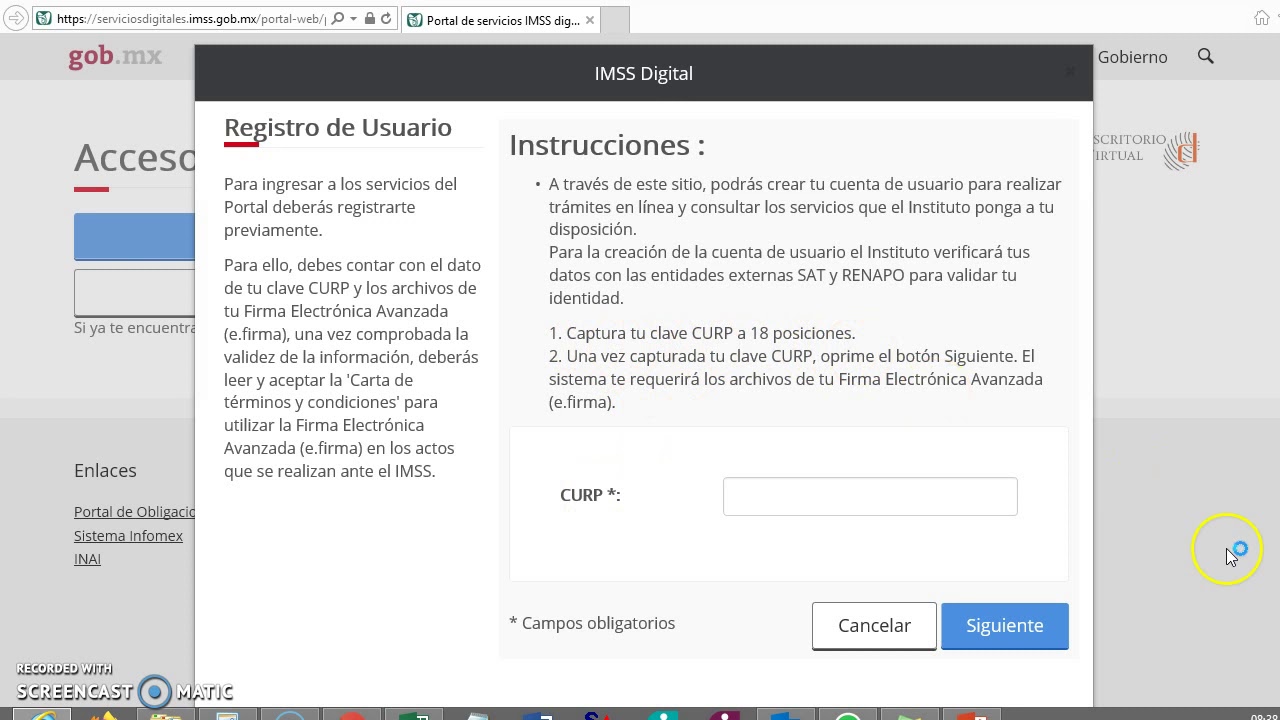Click the white outlined button under Acceso
1280x720 pixels.
coord(134,293)
